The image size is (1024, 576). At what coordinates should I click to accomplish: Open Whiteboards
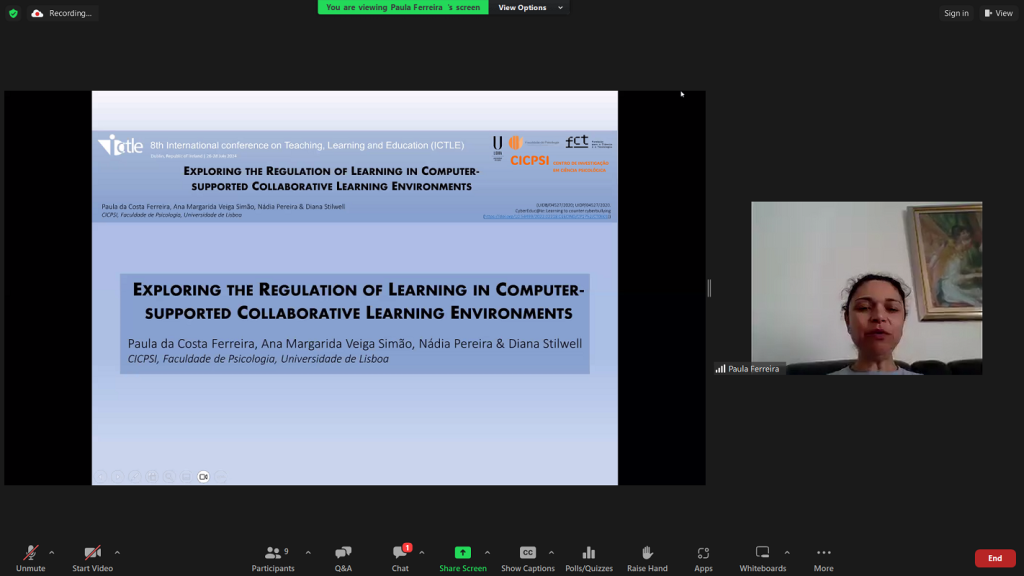pos(763,557)
